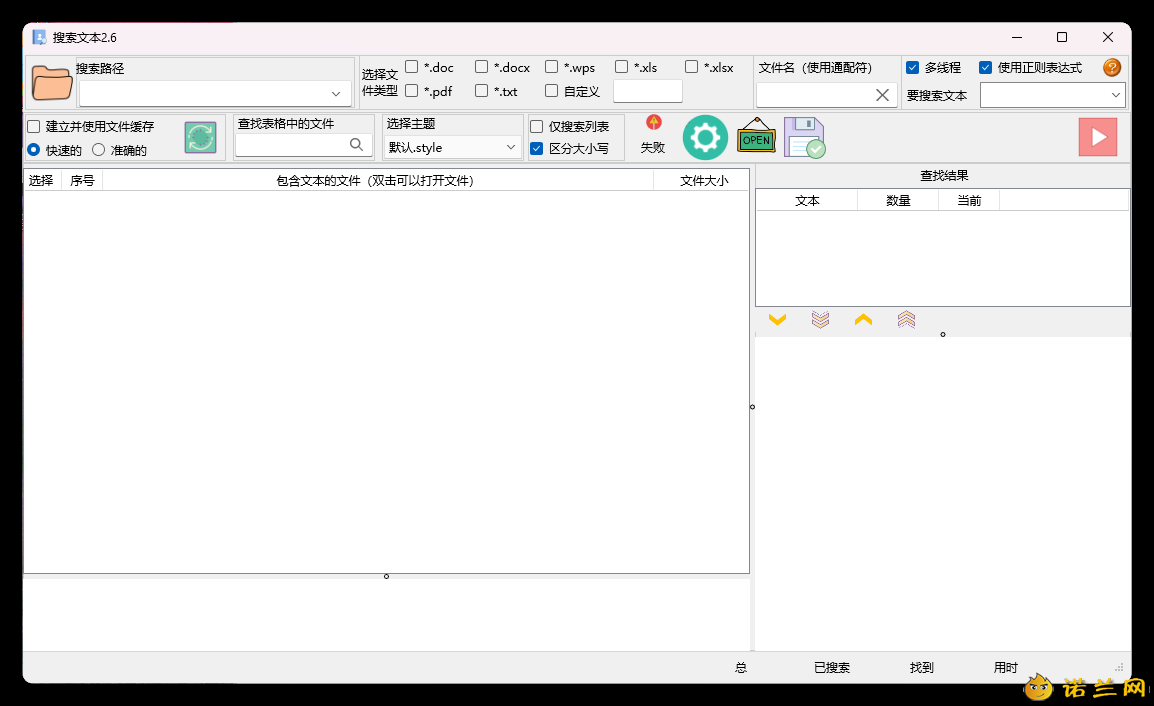Viewport: 1154px width, 706px height.
Task: Go to previous result with single up arrow
Action: click(863, 320)
